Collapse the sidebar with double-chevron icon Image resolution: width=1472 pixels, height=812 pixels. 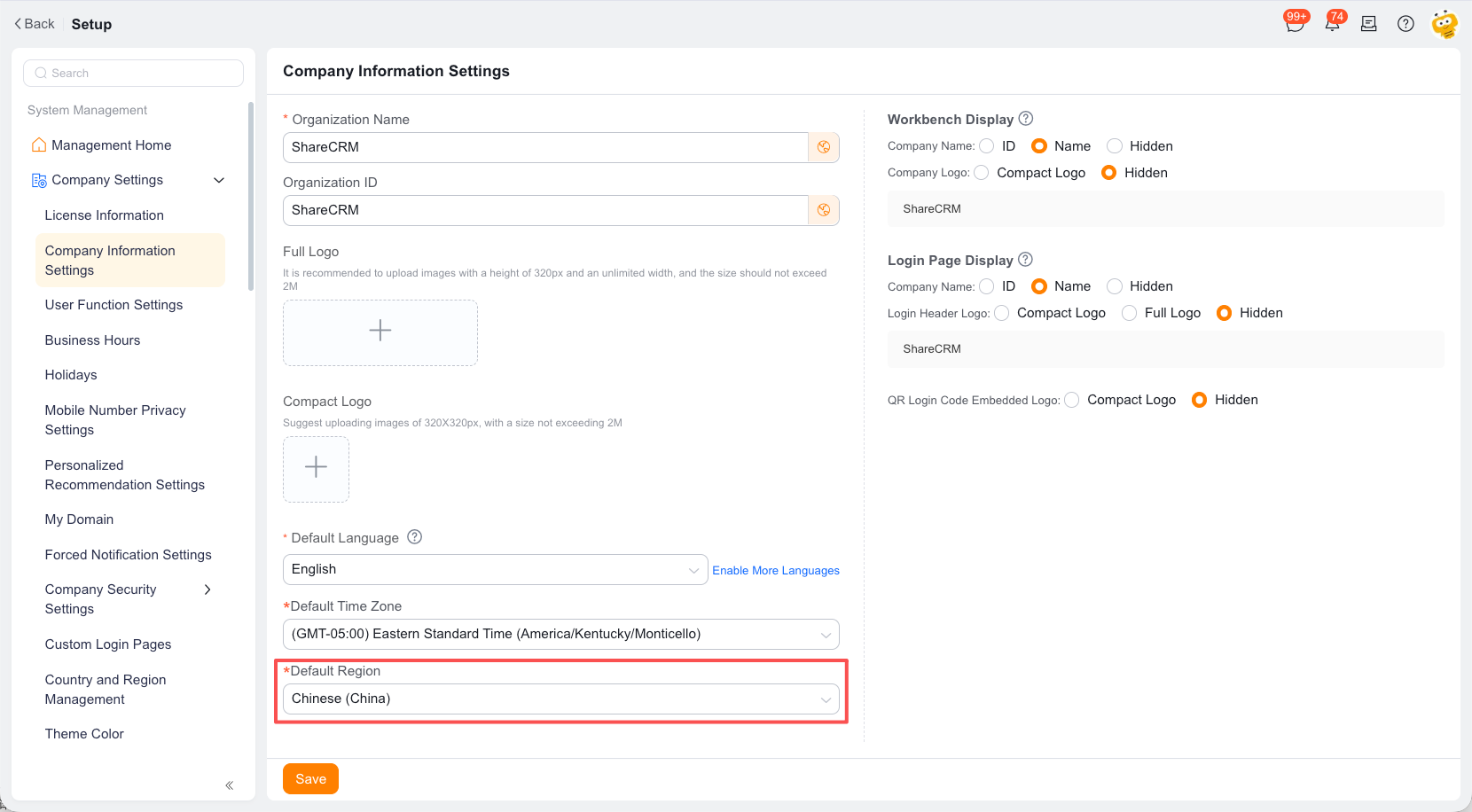coord(229,785)
